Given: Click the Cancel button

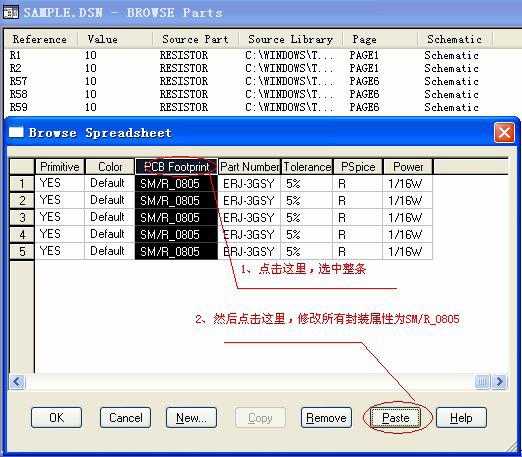Looking at the screenshot, I should (x=125, y=417).
